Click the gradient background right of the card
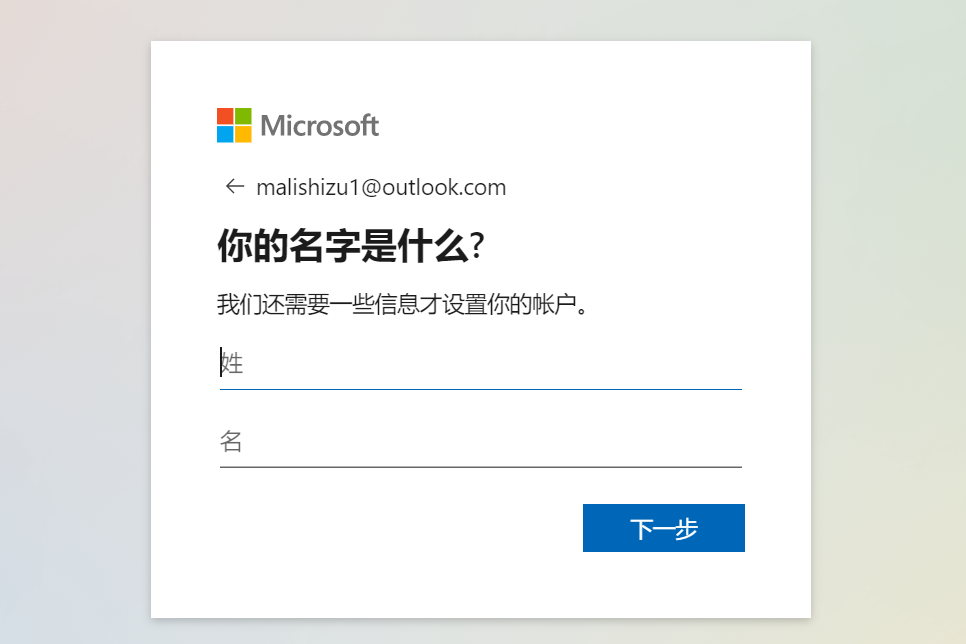 click(x=888, y=322)
